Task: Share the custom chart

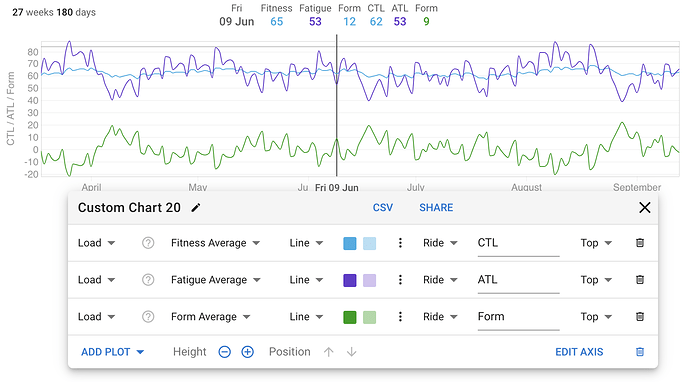Action: point(436,208)
